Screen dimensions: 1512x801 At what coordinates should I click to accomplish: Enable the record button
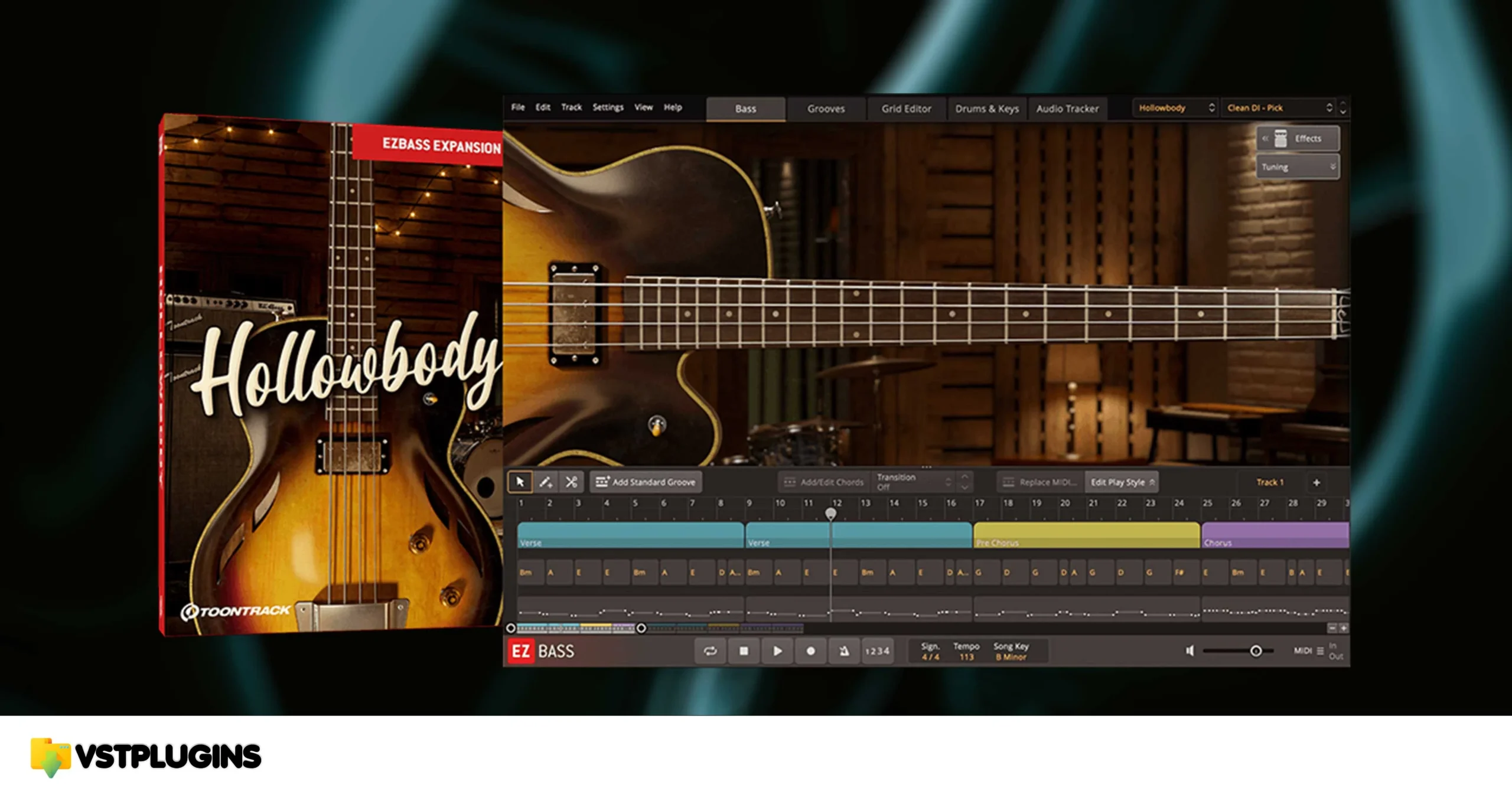coord(811,650)
